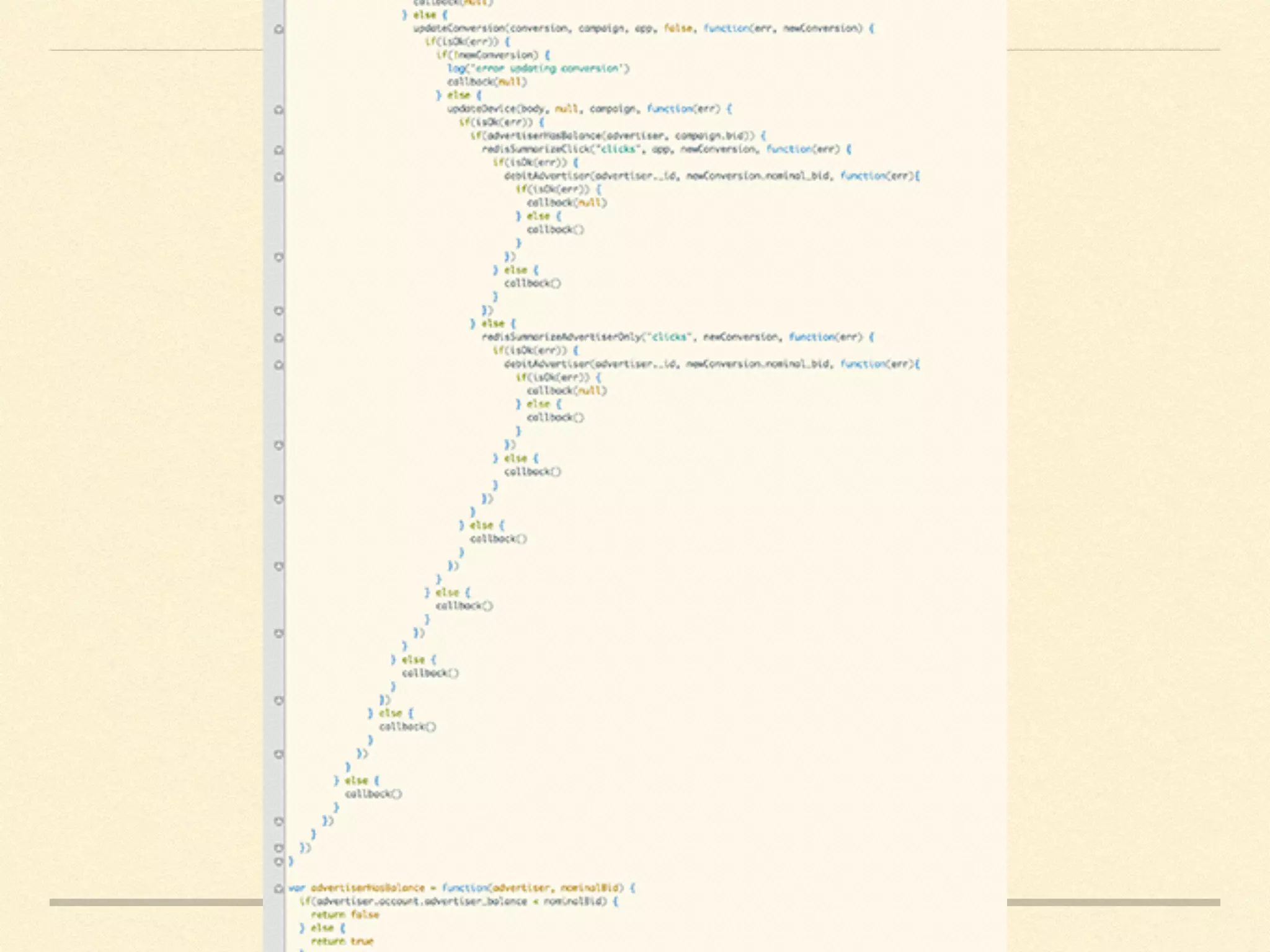1270x952 pixels.
Task: Click the advertiser_balance < nominalBid comparison line
Action: 459,901
